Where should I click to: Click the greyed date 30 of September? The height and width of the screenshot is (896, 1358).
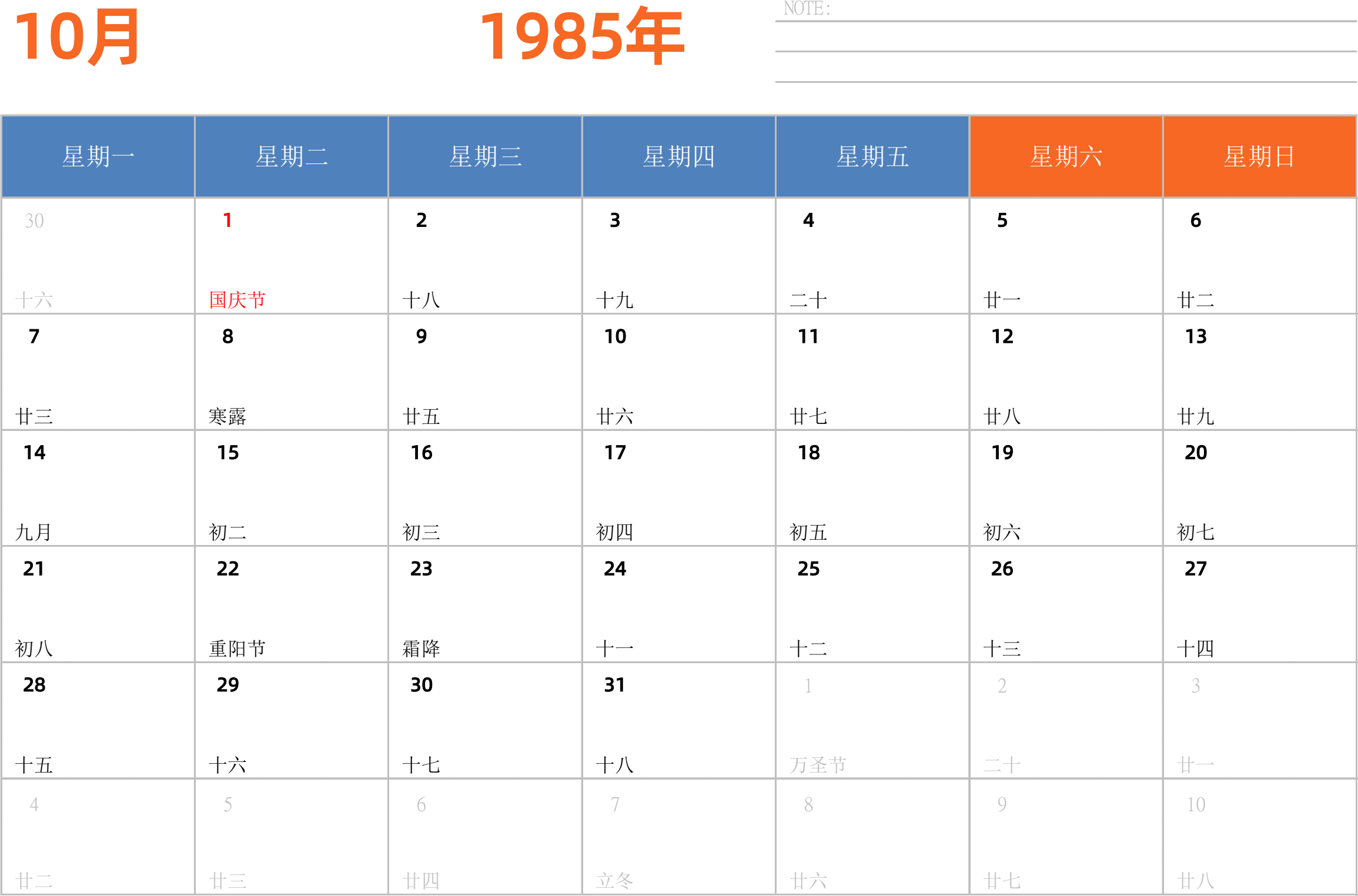[34, 221]
